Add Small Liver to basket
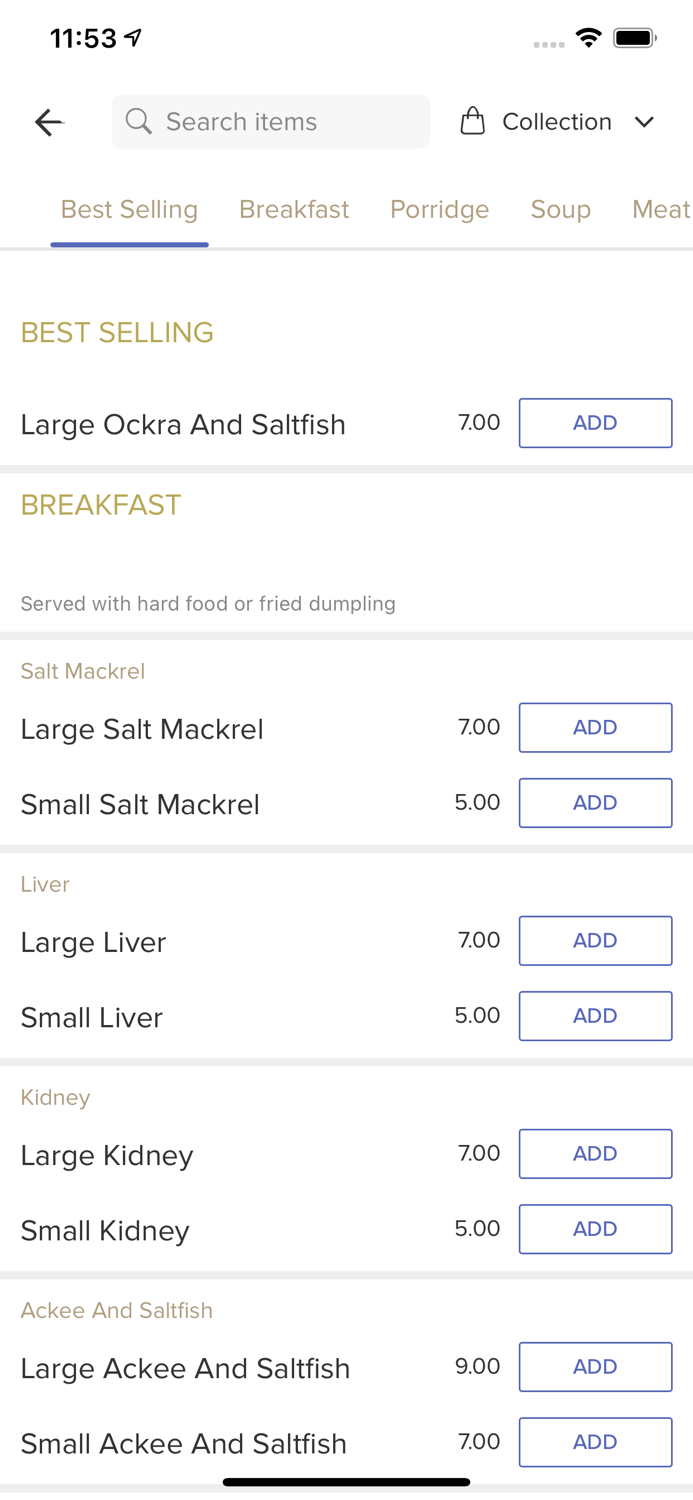 tap(595, 1016)
